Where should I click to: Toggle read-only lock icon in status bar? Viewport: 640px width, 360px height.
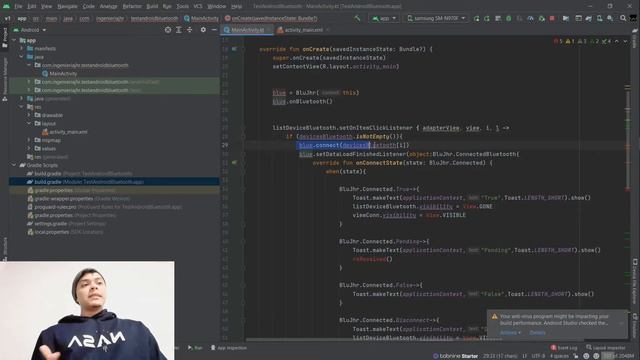576,356
